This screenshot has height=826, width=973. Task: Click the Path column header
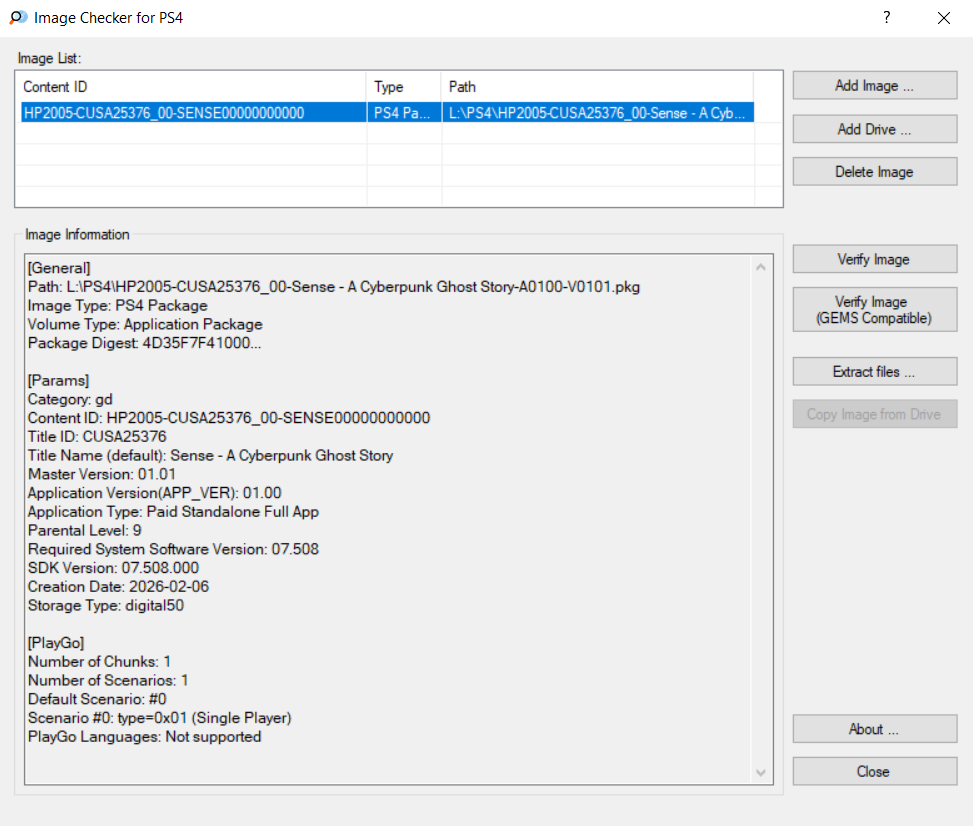tap(596, 87)
